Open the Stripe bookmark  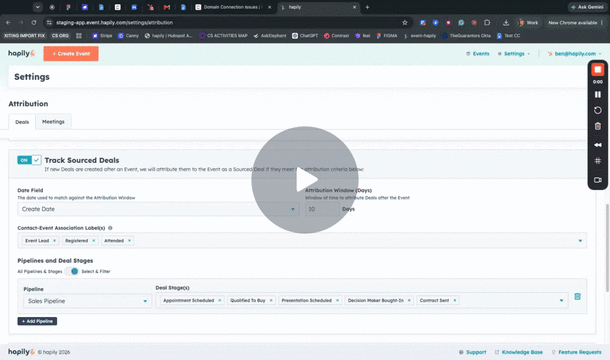[102, 36]
